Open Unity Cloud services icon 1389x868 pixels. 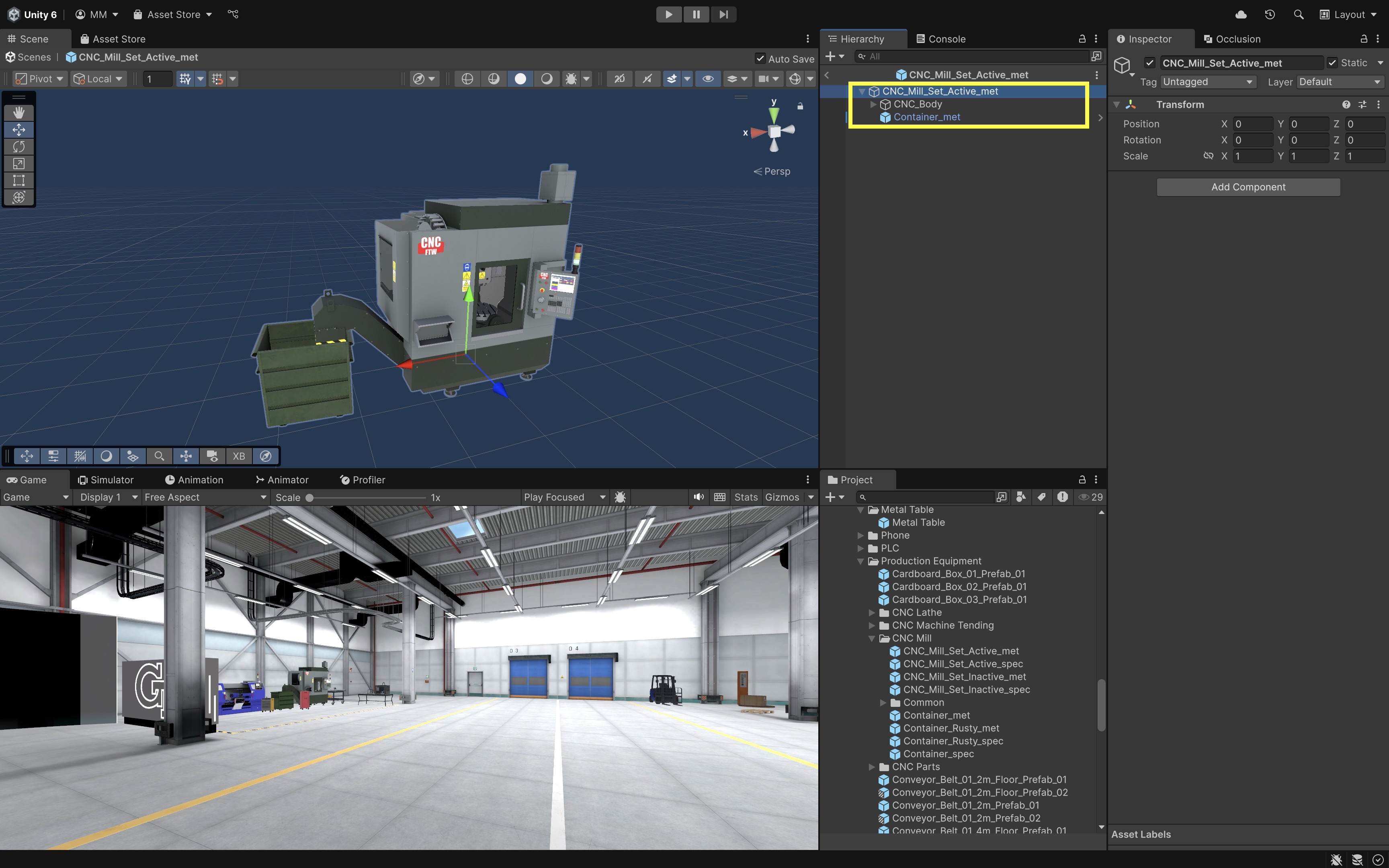click(x=1240, y=14)
